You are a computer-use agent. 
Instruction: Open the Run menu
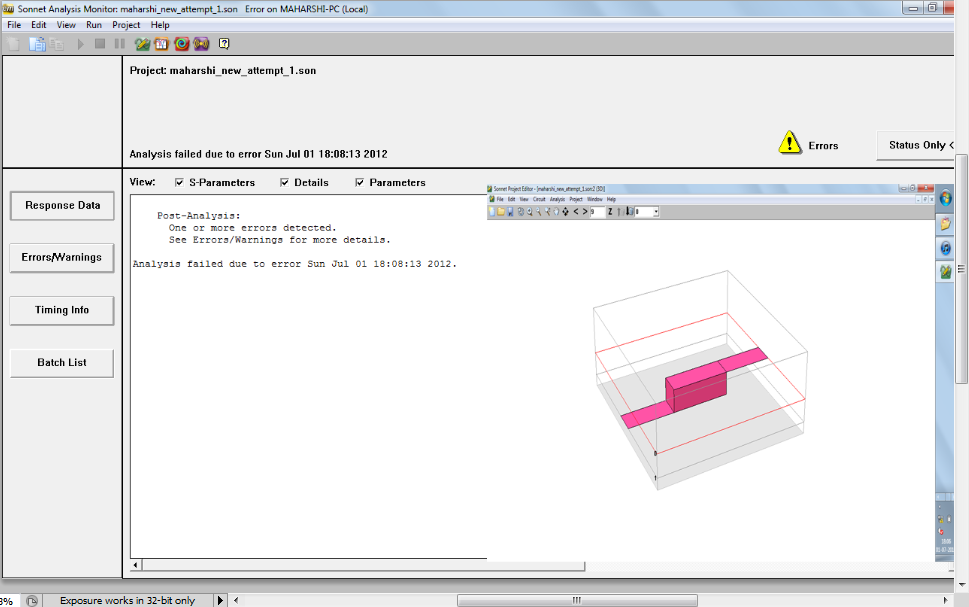click(x=94, y=24)
